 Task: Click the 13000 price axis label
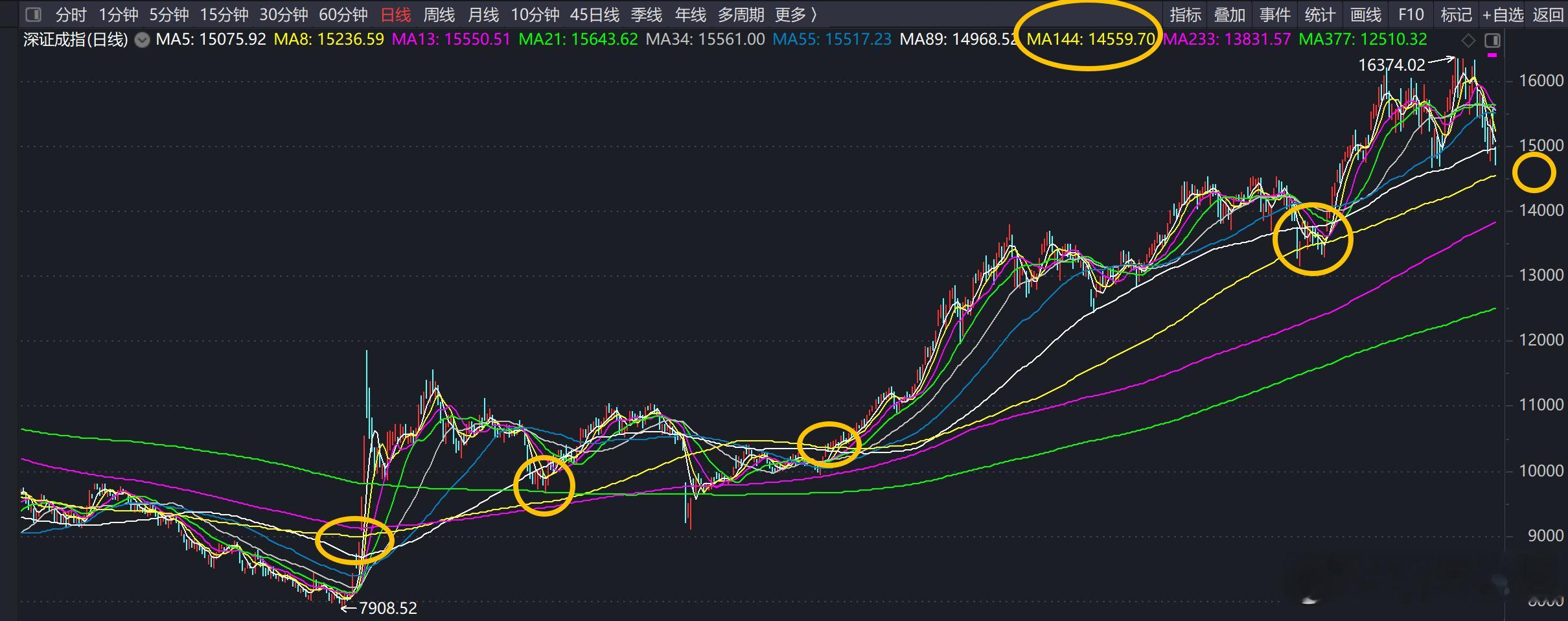click(1541, 275)
